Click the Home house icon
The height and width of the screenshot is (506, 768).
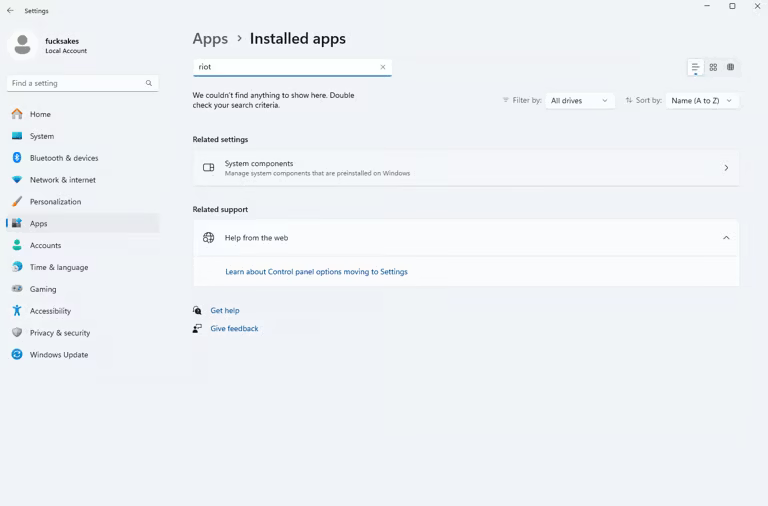[x=17, y=114]
